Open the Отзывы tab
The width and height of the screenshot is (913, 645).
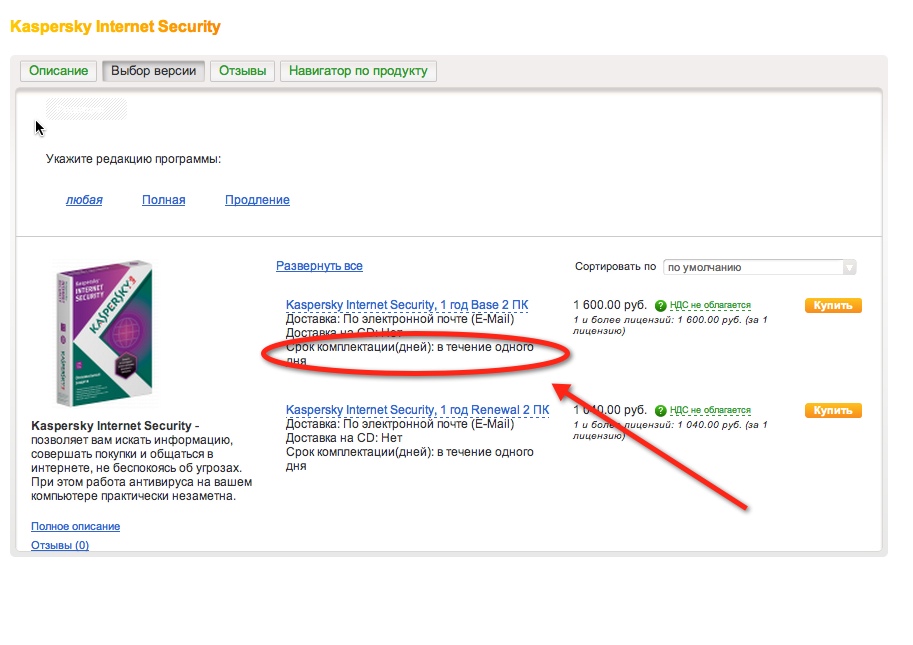[x=242, y=71]
